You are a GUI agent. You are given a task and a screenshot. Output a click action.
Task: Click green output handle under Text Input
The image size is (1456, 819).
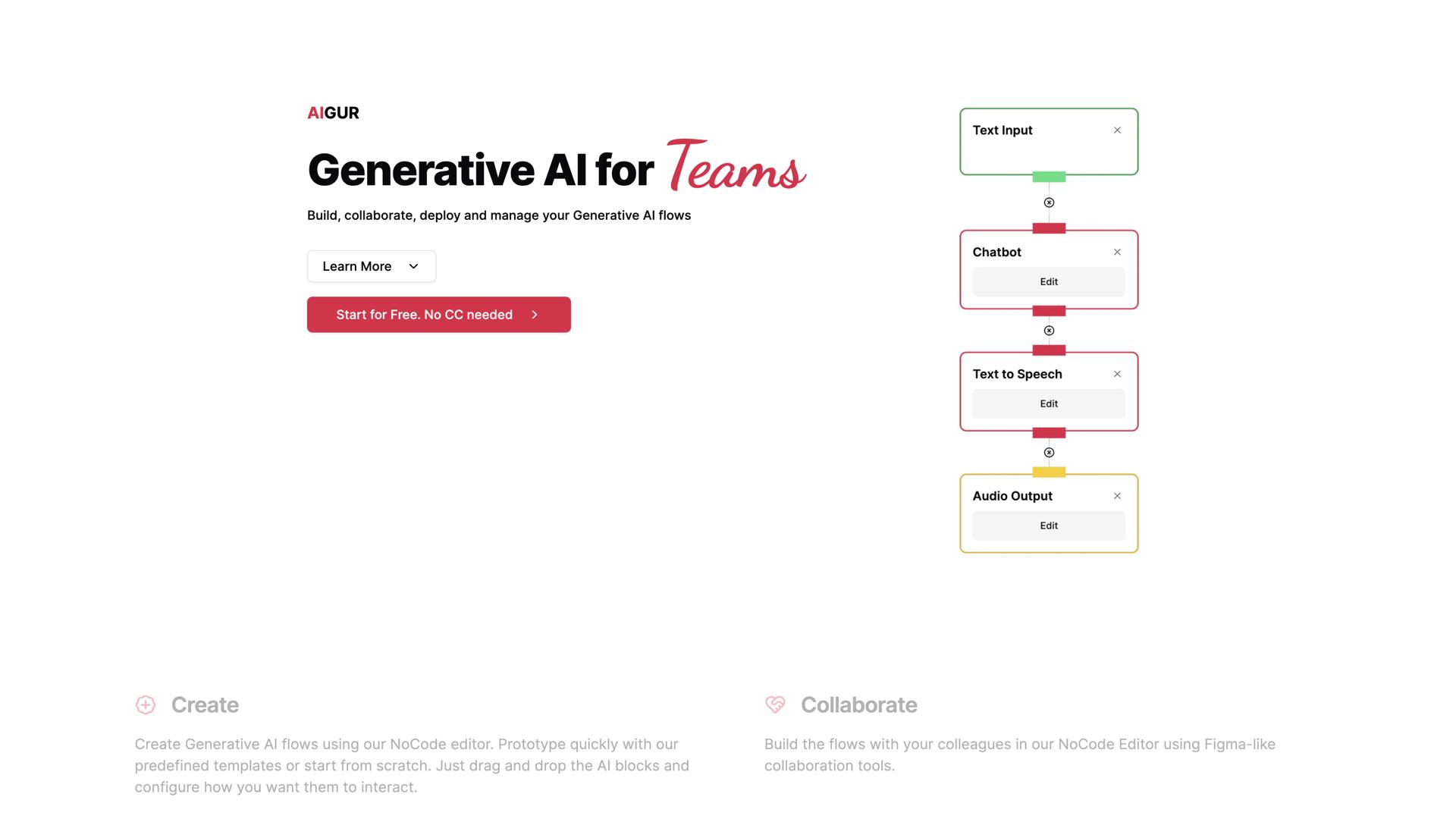tap(1049, 177)
